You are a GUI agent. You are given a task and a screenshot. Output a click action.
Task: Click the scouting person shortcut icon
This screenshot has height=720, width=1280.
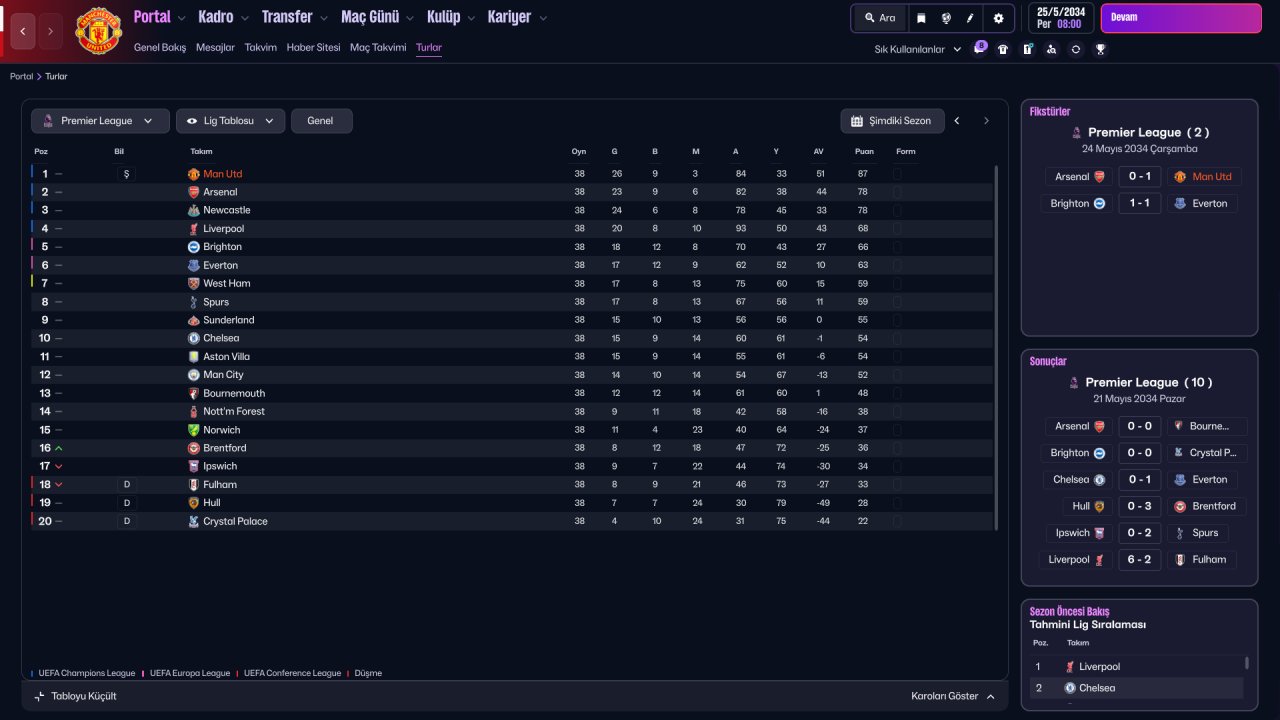click(1051, 49)
